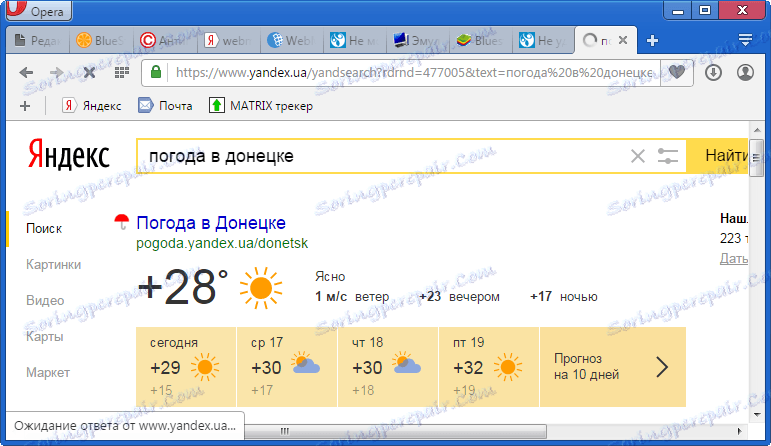Click the vertical scrollbar thumb
This screenshot has height=446, width=771.
757,157
